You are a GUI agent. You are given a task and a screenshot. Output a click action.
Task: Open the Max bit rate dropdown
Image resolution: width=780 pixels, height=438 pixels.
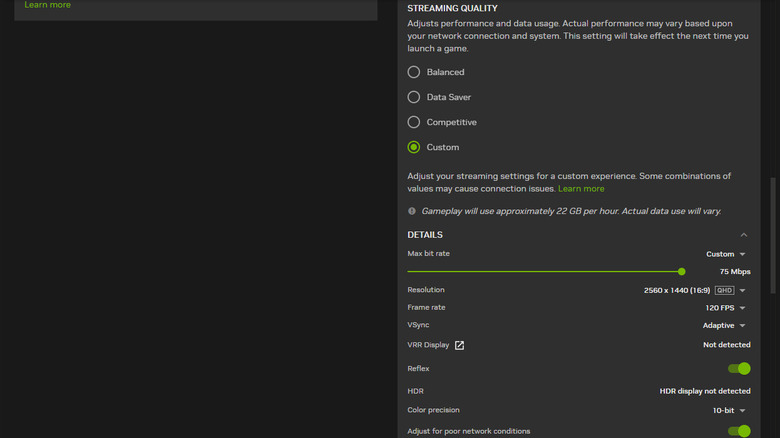pos(726,254)
